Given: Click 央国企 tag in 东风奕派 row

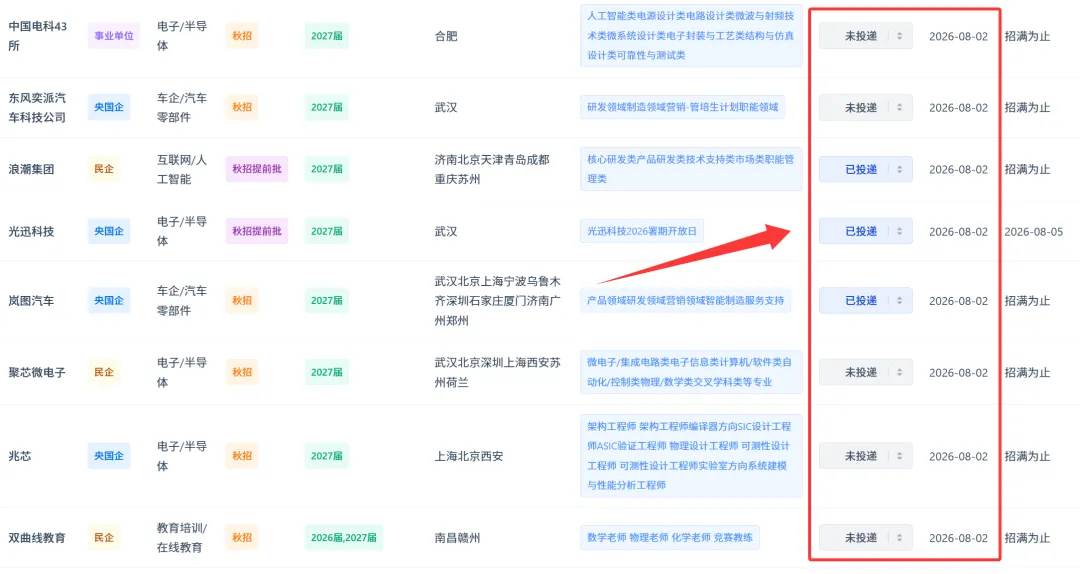Looking at the screenshot, I should (x=109, y=107).
